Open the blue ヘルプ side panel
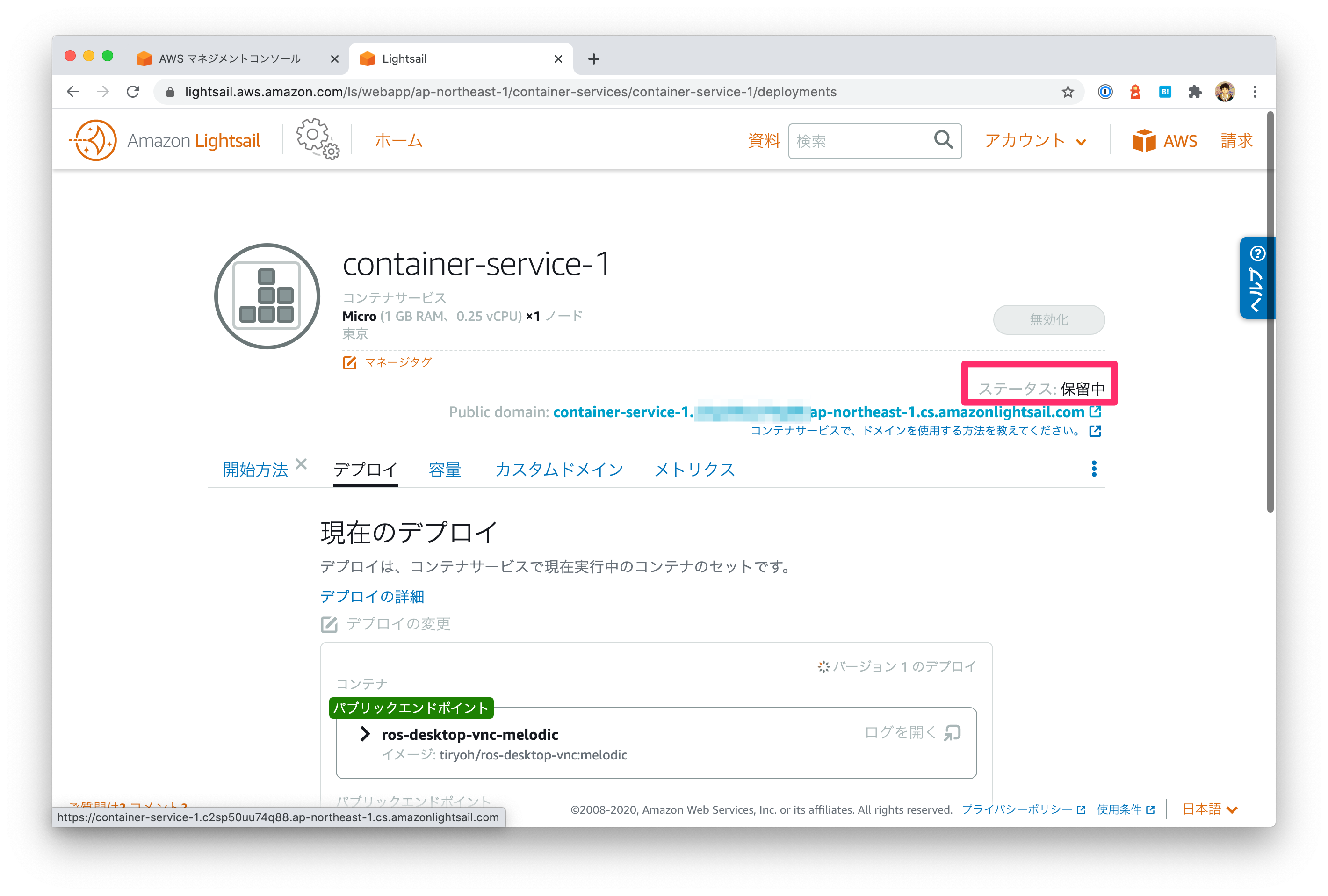 (x=1256, y=277)
